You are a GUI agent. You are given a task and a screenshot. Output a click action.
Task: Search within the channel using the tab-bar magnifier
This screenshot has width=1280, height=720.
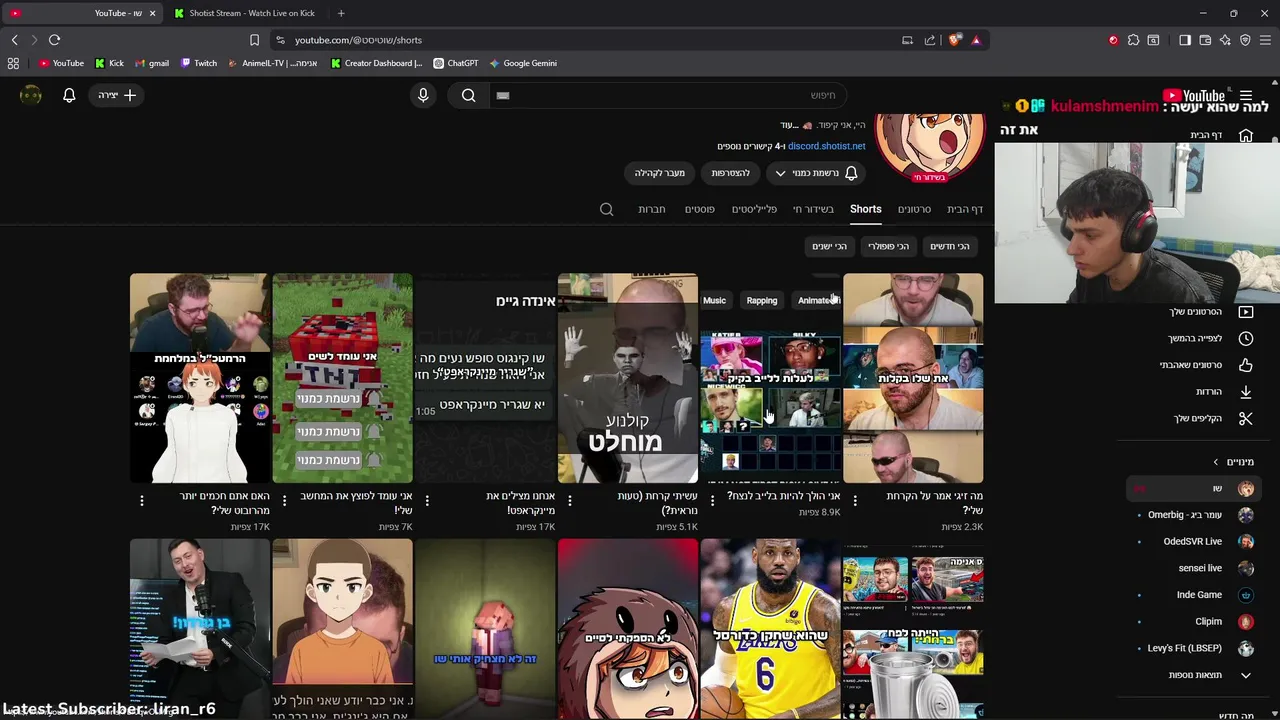(607, 209)
